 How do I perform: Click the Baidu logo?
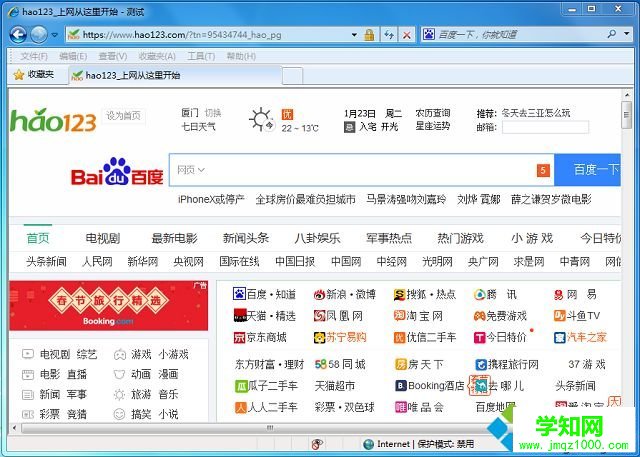[117, 171]
